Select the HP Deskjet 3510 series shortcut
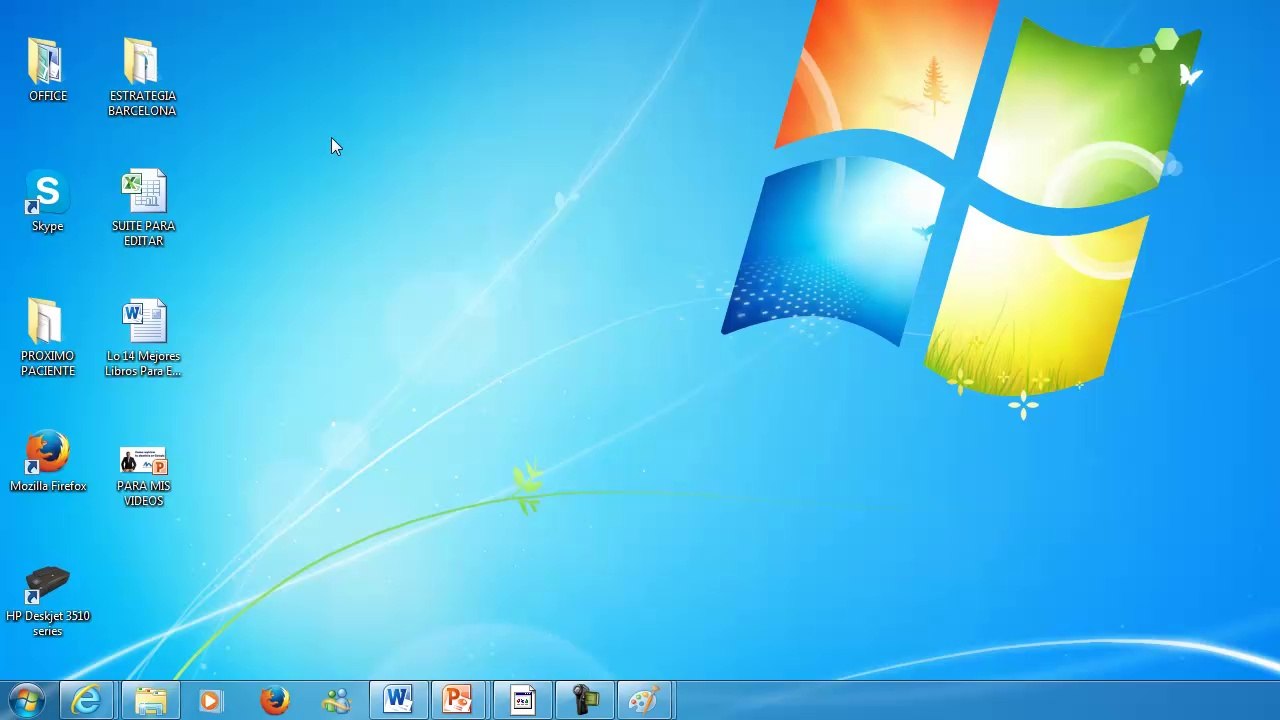 pyautogui.click(x=47, y=601)
